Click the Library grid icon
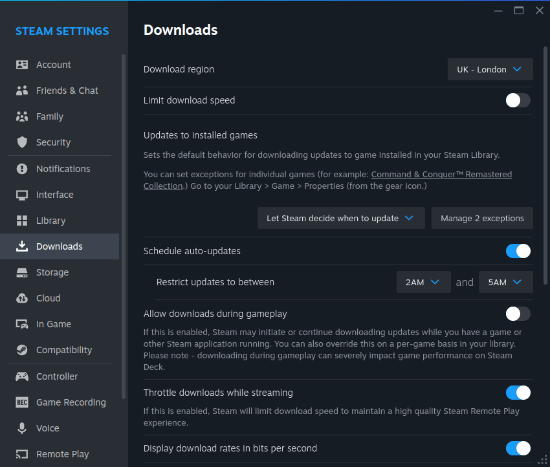This screenshot has height=467, width=550. (22, 221)
